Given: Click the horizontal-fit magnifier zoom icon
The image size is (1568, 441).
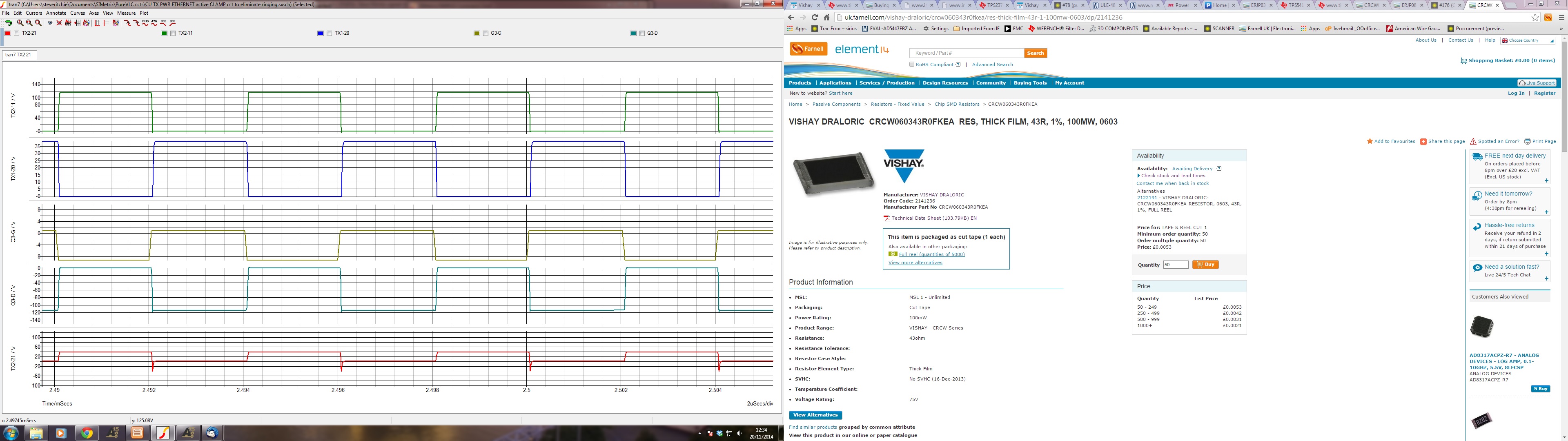Looking at the screenshot, I should coord(29,23).
